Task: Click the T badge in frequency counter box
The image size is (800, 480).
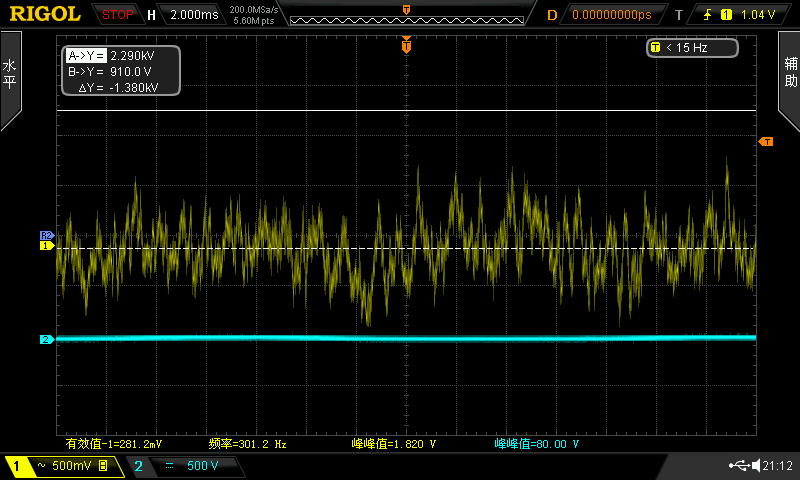Action: tap(656, 47)
